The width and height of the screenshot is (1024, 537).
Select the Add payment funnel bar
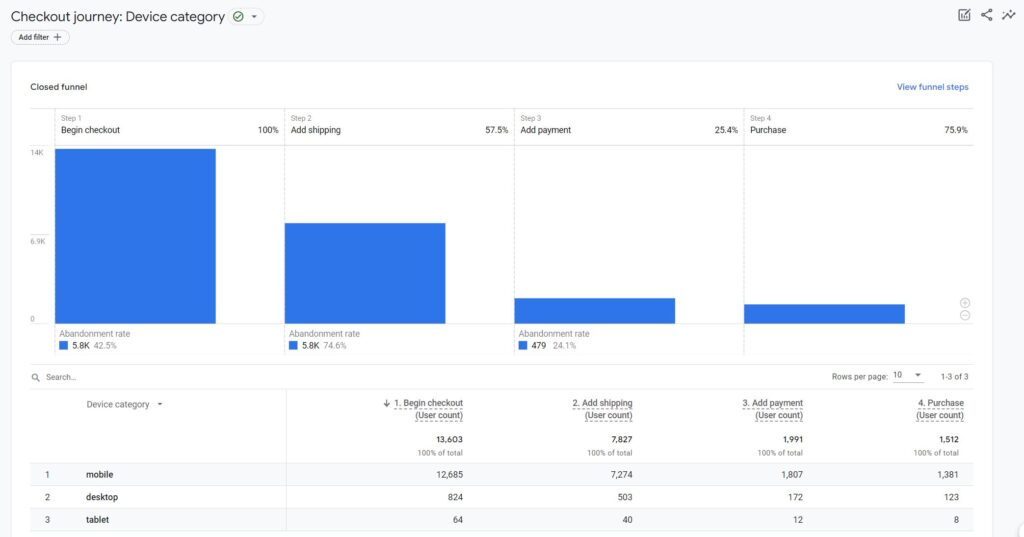click(x=594, y=311)
